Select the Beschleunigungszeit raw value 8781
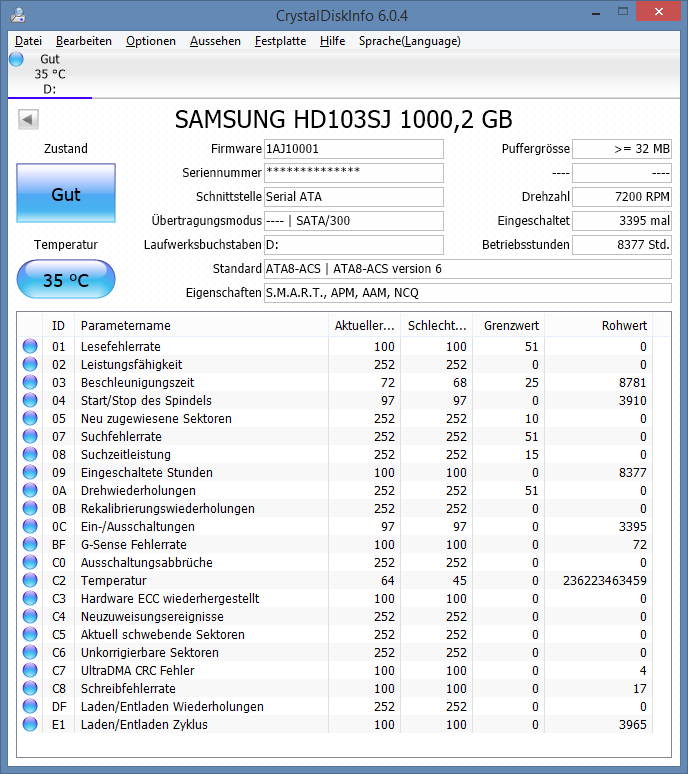This screenshot has width=688, height=774. pyautogui.click(x=633, y=383)
